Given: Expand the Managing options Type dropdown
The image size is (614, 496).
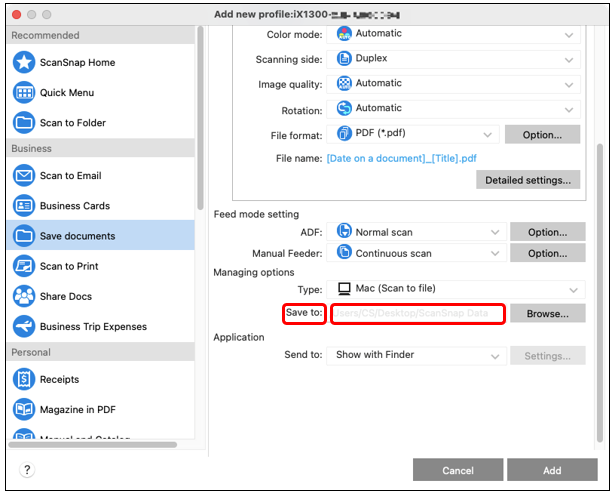Looking at the screenshot, I should 456,289.
